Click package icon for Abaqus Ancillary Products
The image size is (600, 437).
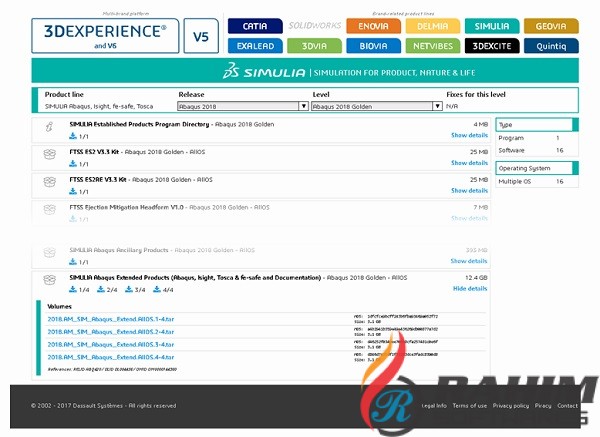[50, 252]
